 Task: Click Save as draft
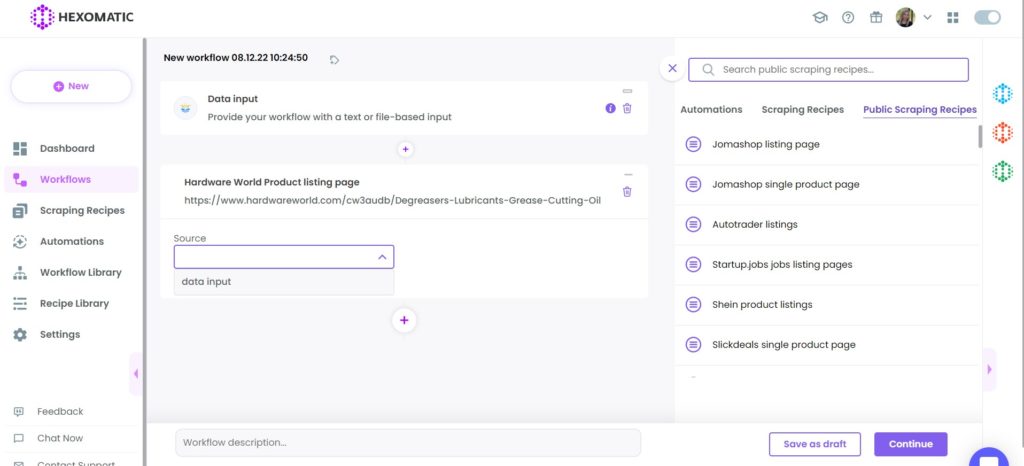pyautogui.click(x=814, y=444)
